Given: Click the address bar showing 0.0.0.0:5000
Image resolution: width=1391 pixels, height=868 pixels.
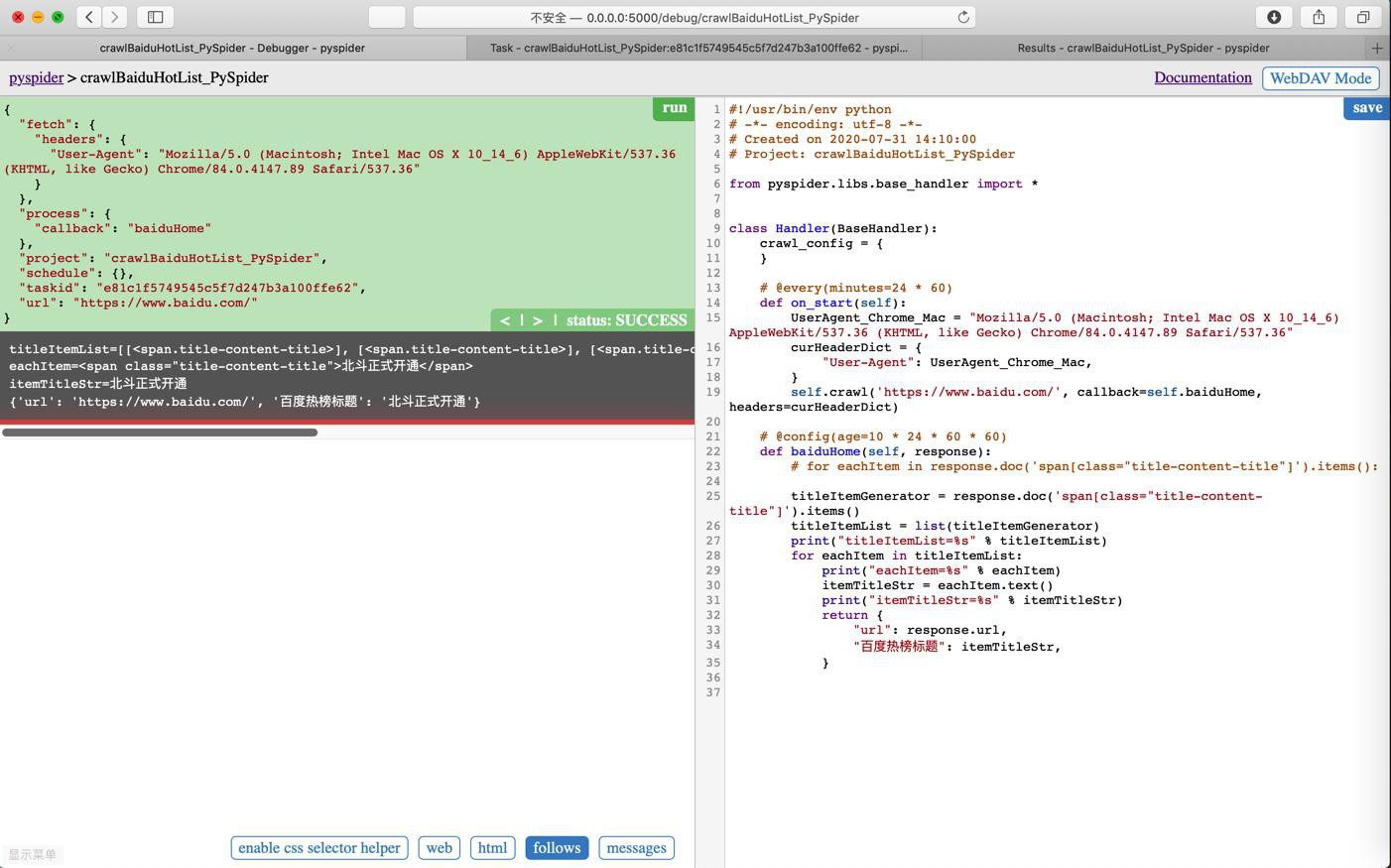Looking at the screenshot, I should pyautogui.click(x=695, y=17).
